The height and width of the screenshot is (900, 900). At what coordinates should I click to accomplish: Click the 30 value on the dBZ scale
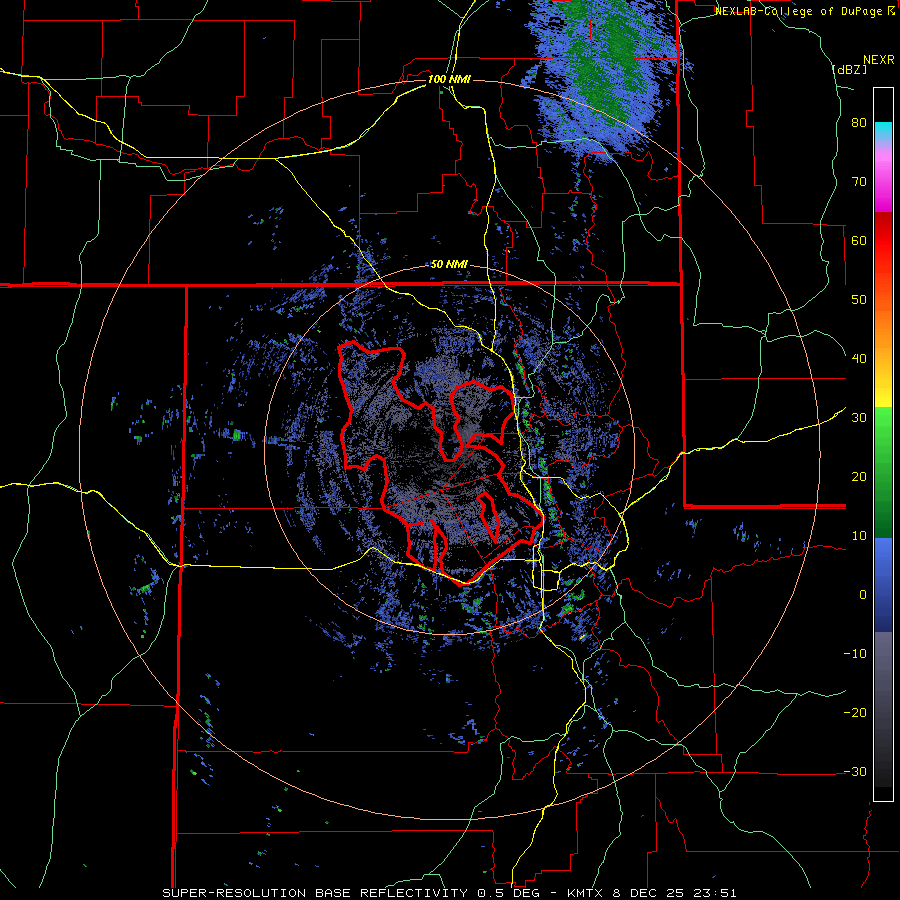point(859,418)
